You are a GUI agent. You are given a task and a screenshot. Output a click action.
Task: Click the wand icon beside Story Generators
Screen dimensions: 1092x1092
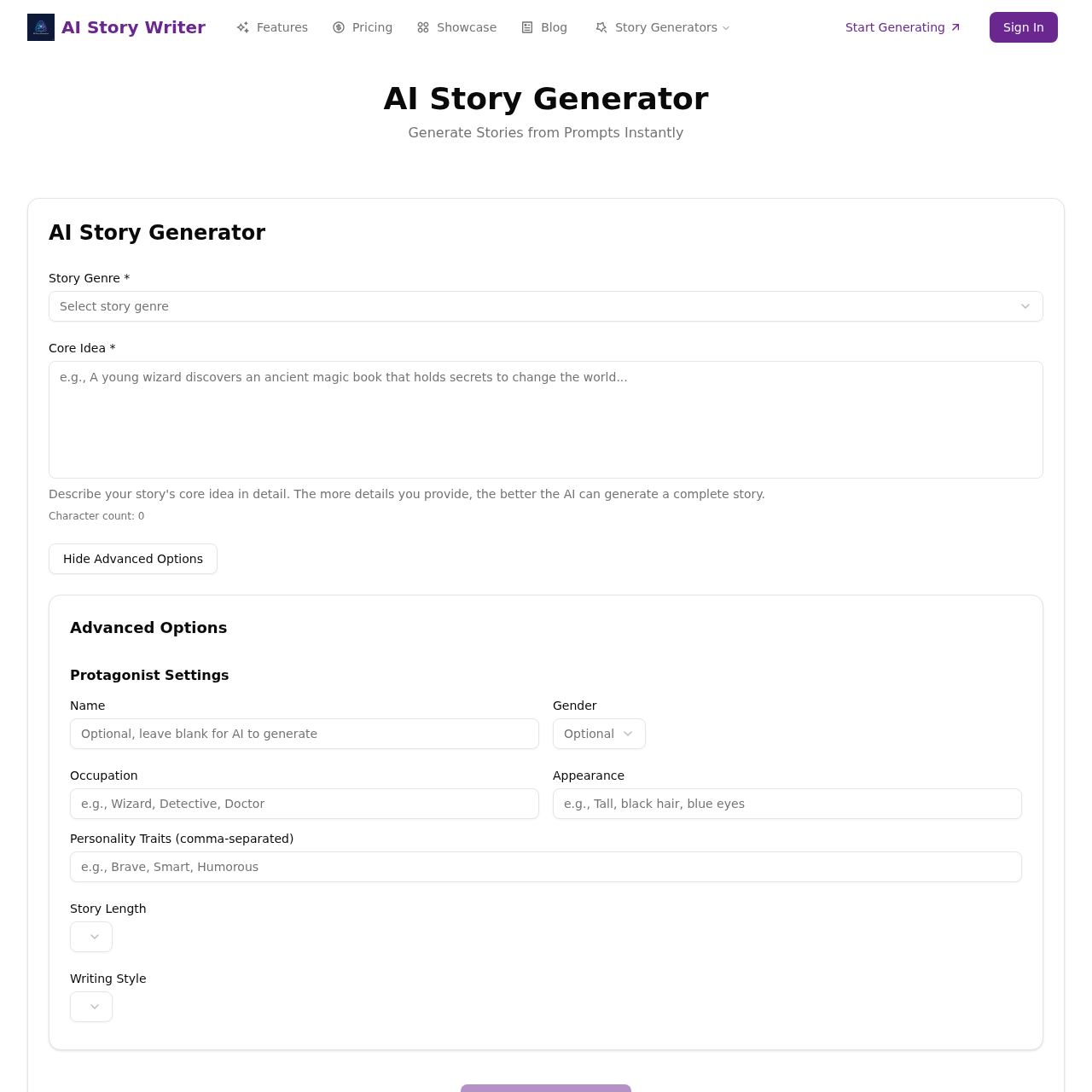point(601,27)
